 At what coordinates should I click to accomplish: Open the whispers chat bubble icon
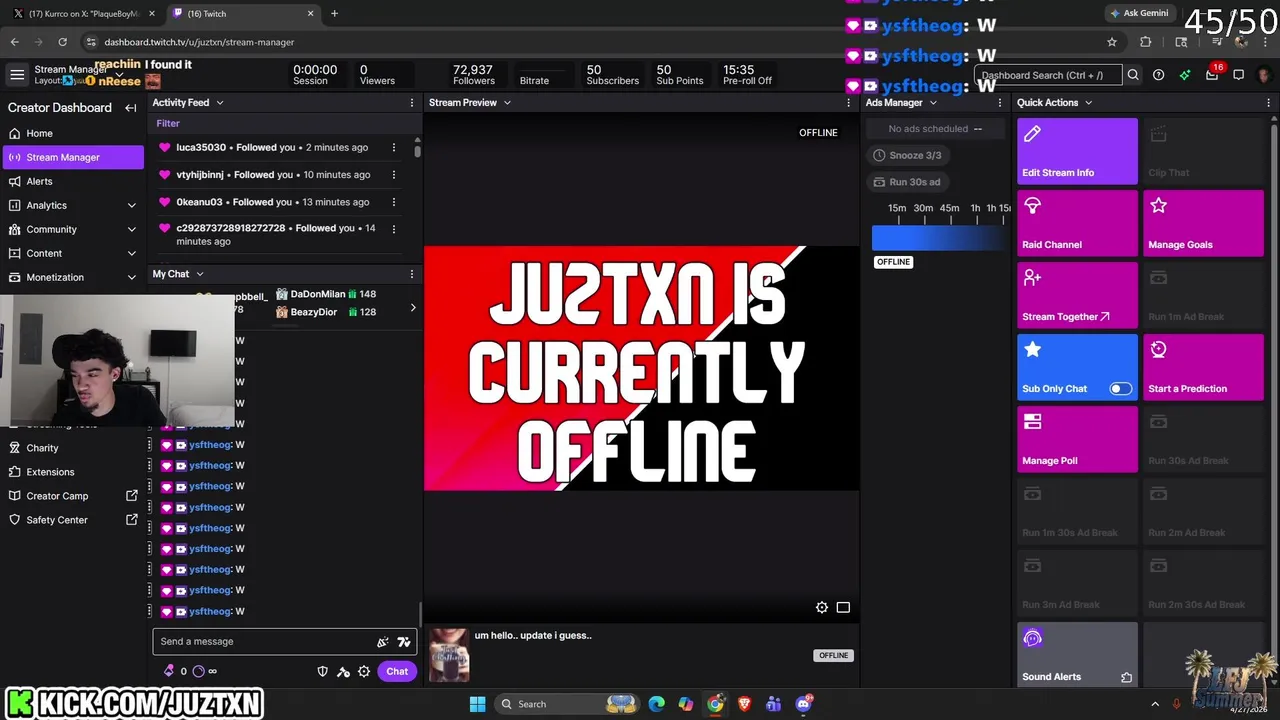tap(1238, 75)
